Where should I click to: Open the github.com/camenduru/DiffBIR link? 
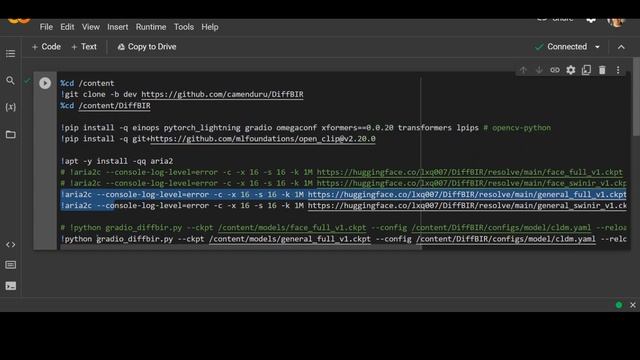pyautogui.click(x=222, y=94)
